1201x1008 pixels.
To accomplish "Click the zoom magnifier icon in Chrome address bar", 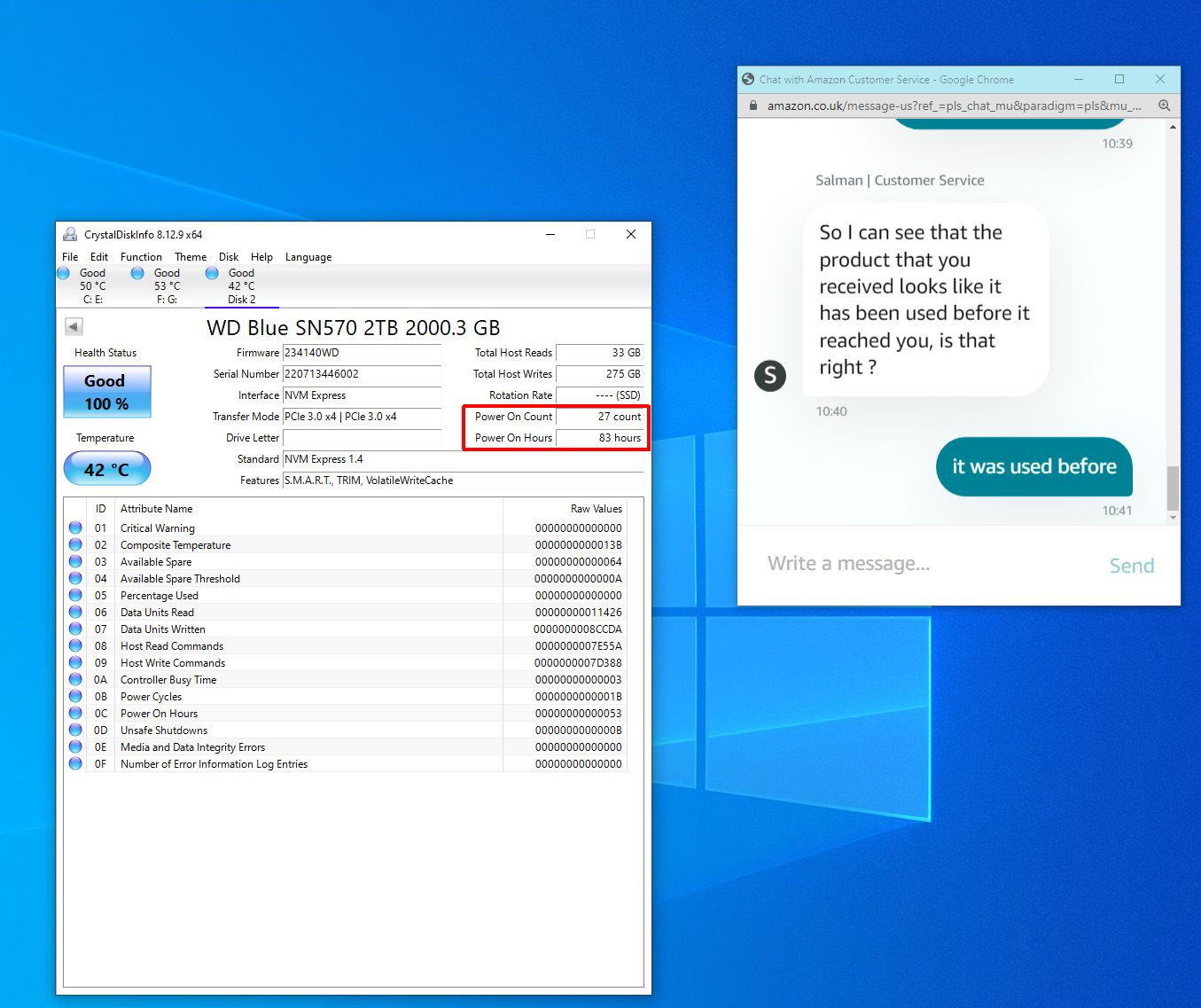I will click(1165, 105).
